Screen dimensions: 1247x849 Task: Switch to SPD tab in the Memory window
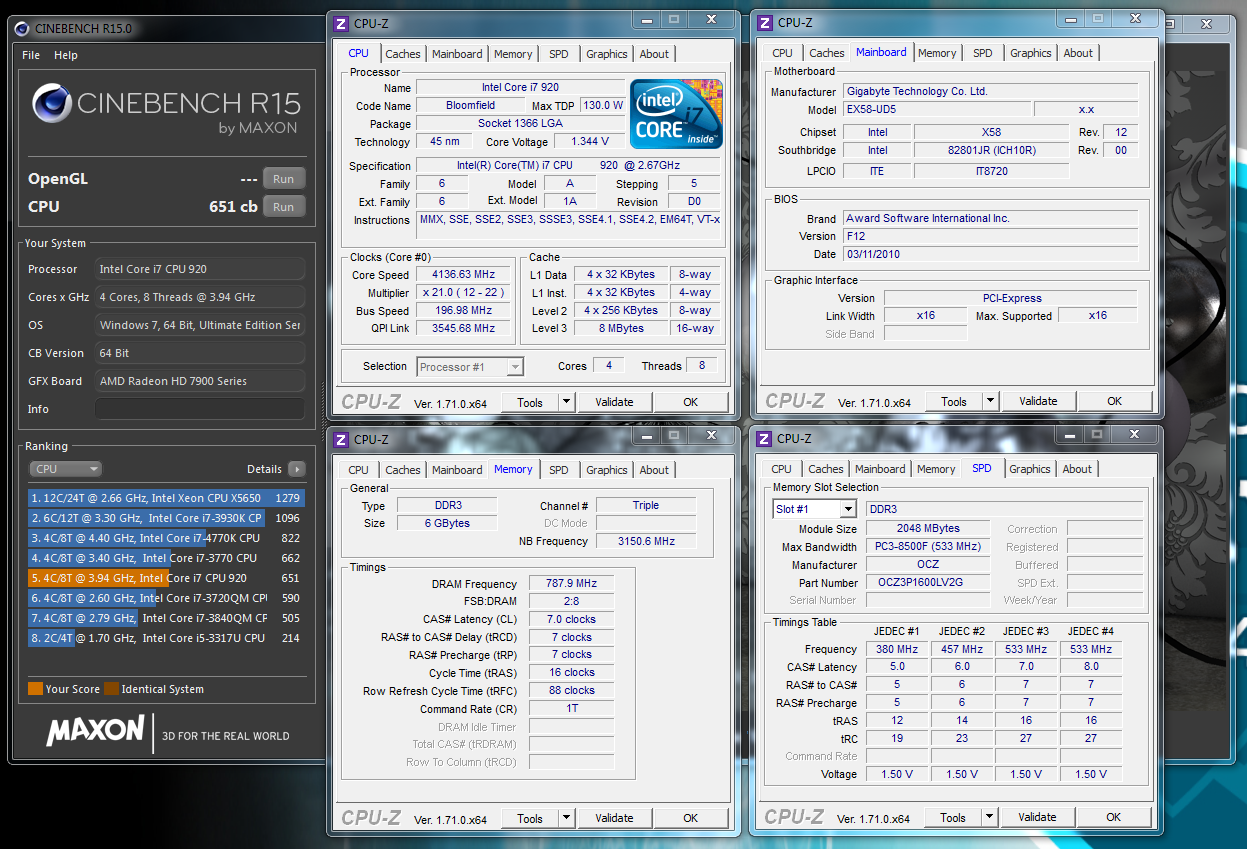pyautogui.click(x=559, y=470)
